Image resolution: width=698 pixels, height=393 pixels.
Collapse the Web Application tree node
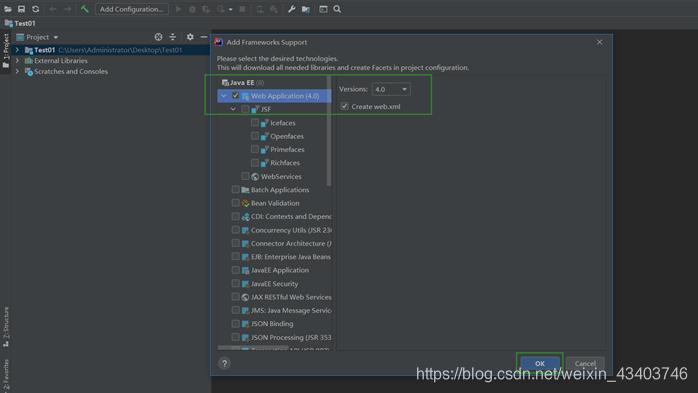click(224, 96)
